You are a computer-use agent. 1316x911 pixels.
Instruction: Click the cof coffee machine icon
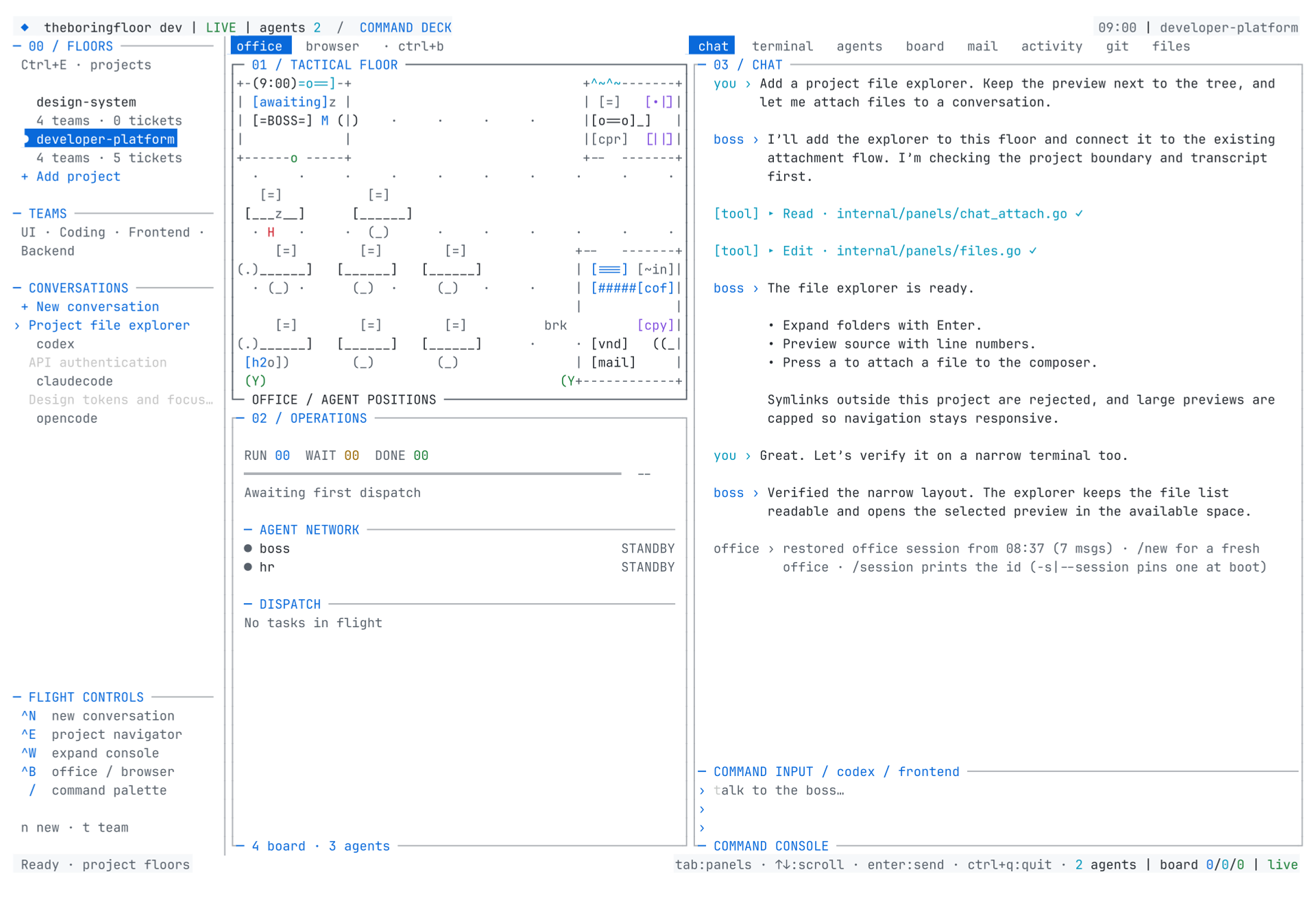(x=656, y=289)
